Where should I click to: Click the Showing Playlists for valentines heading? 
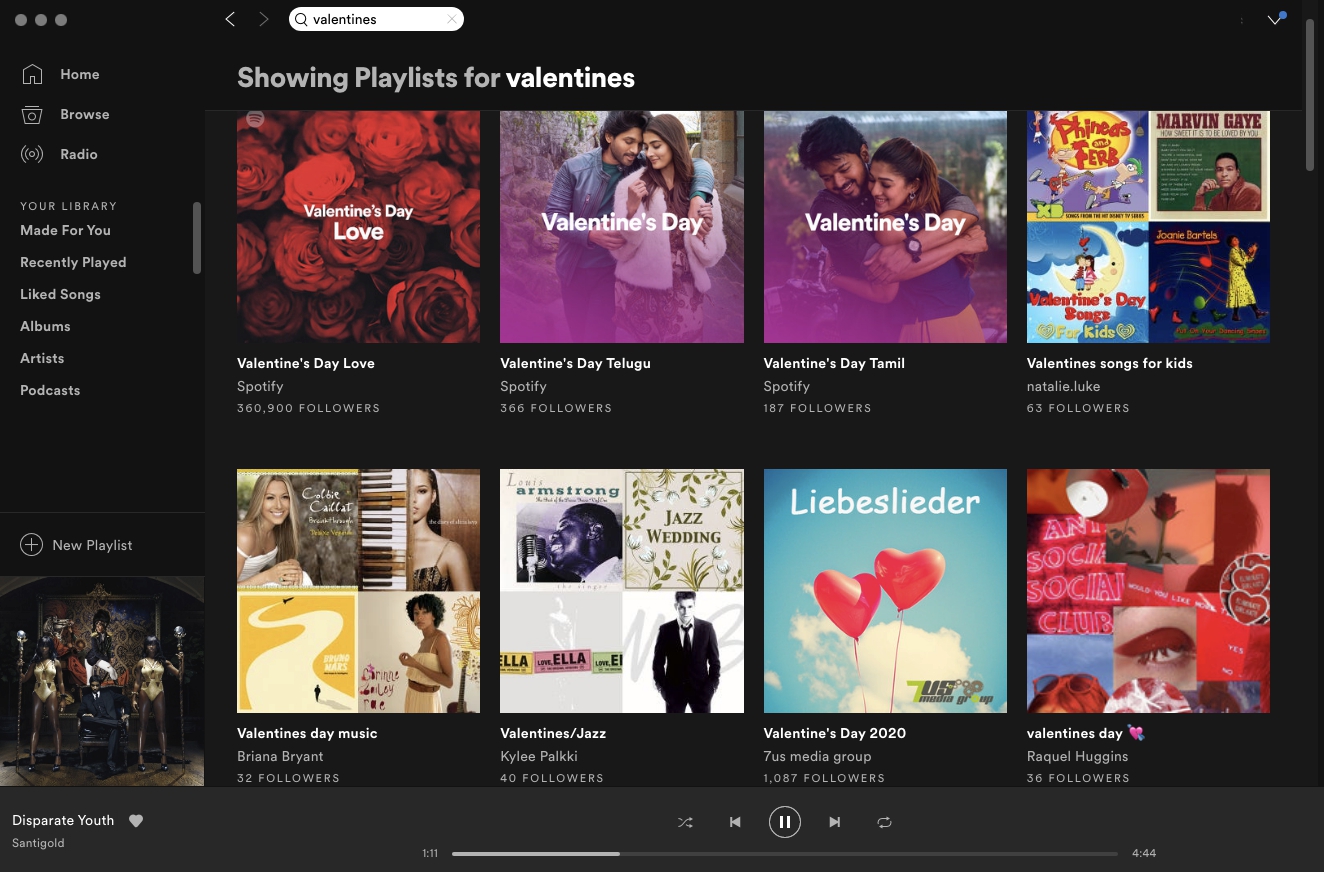click(436, 78)
